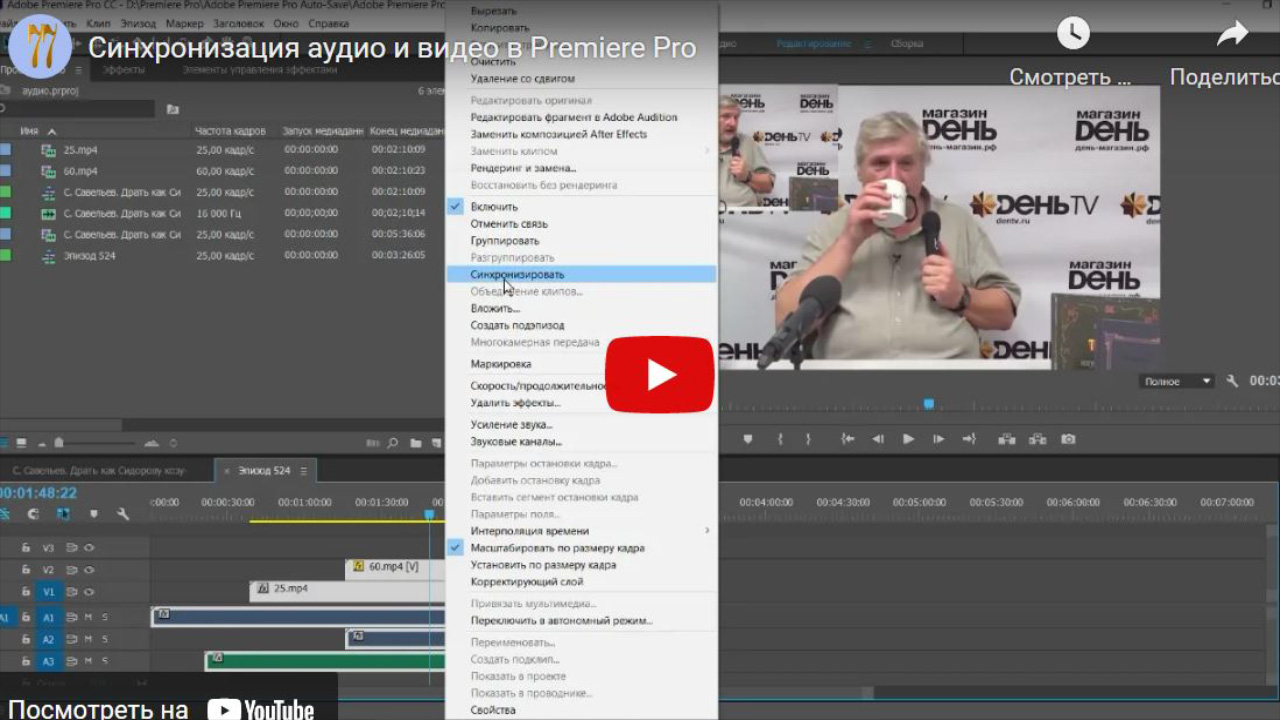Screen dimensions: 1280x720
Task: Solo track A2 with the S button
Action: (104, 640)
